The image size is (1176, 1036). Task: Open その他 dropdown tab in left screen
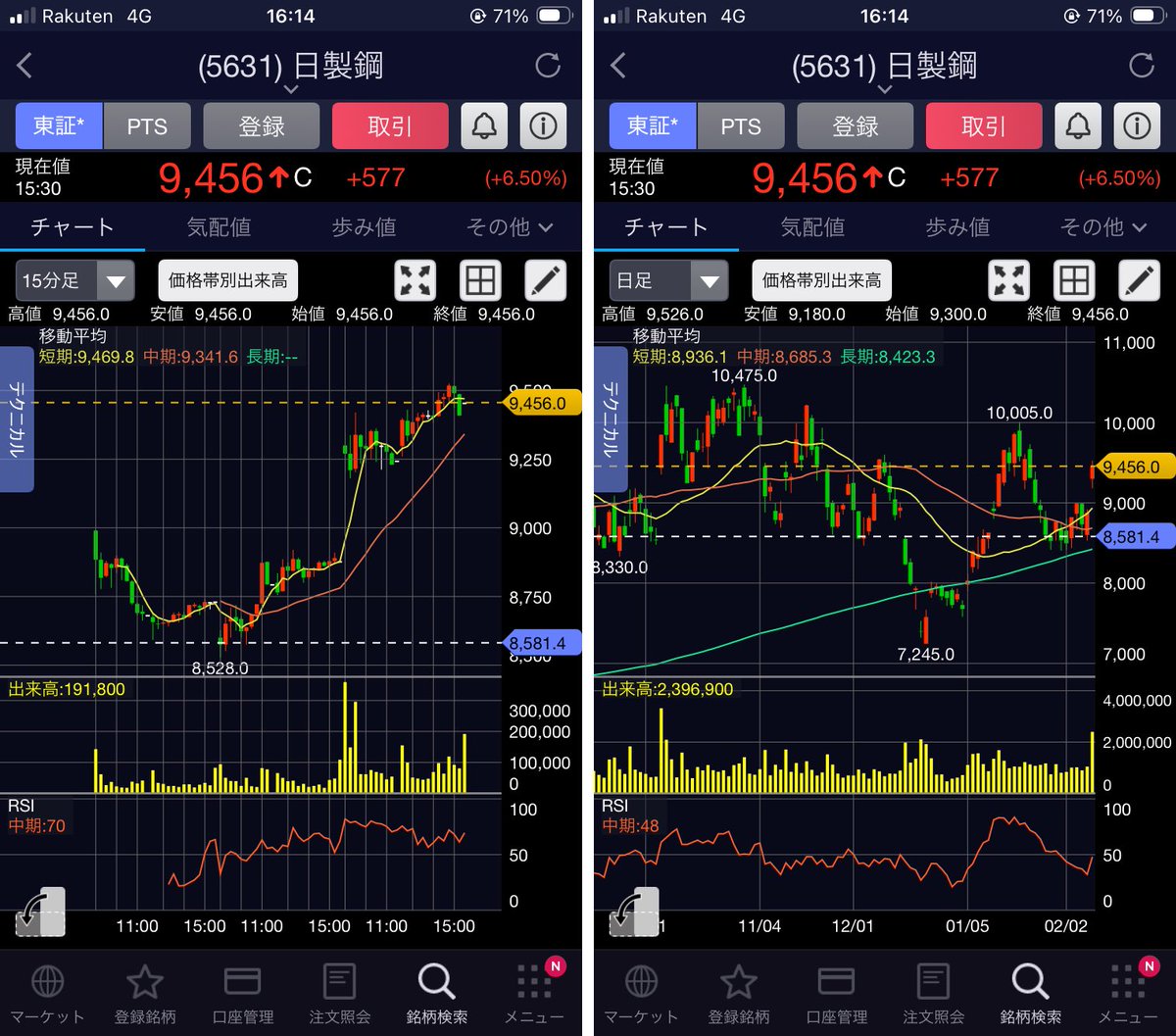[510, 227]
